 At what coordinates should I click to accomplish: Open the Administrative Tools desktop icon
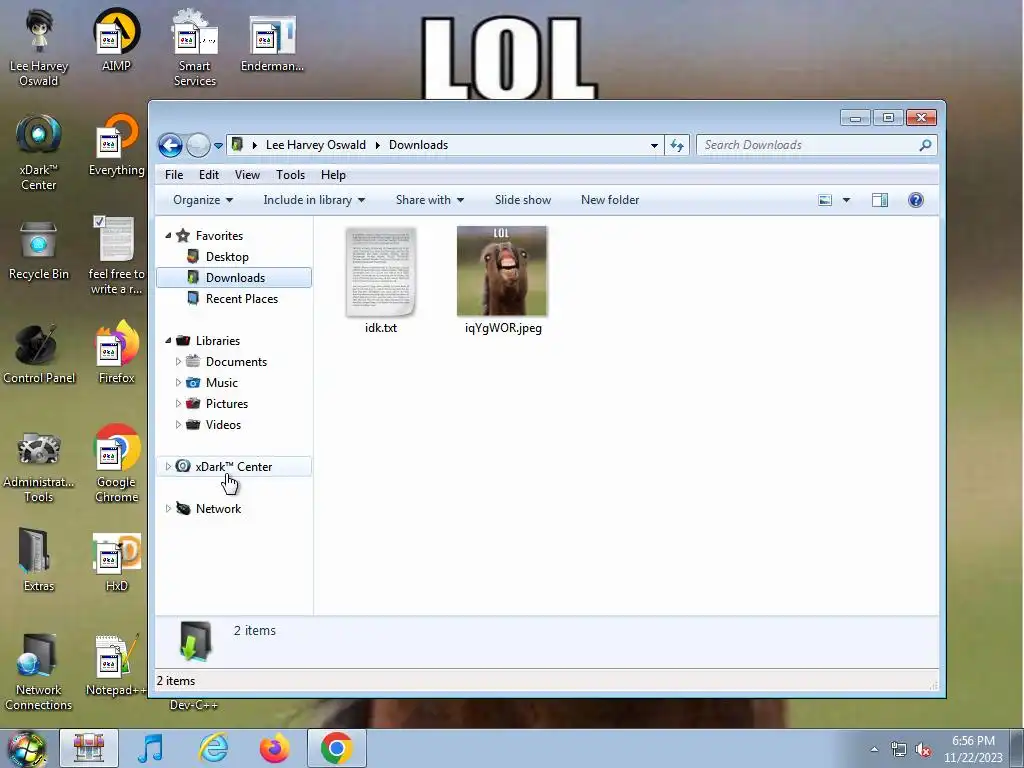click(39, 465)
